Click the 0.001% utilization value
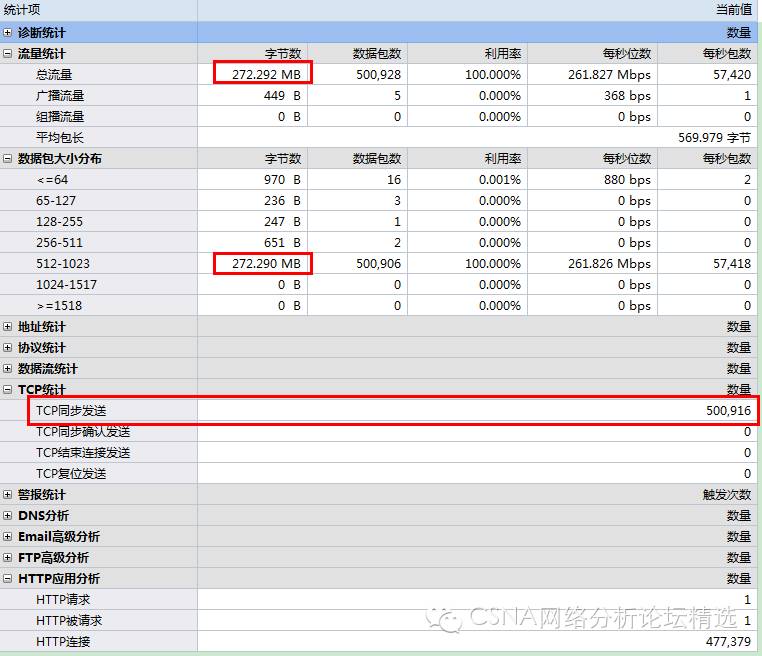The width and height of the screenshot is (762, 656). (500, 180)
